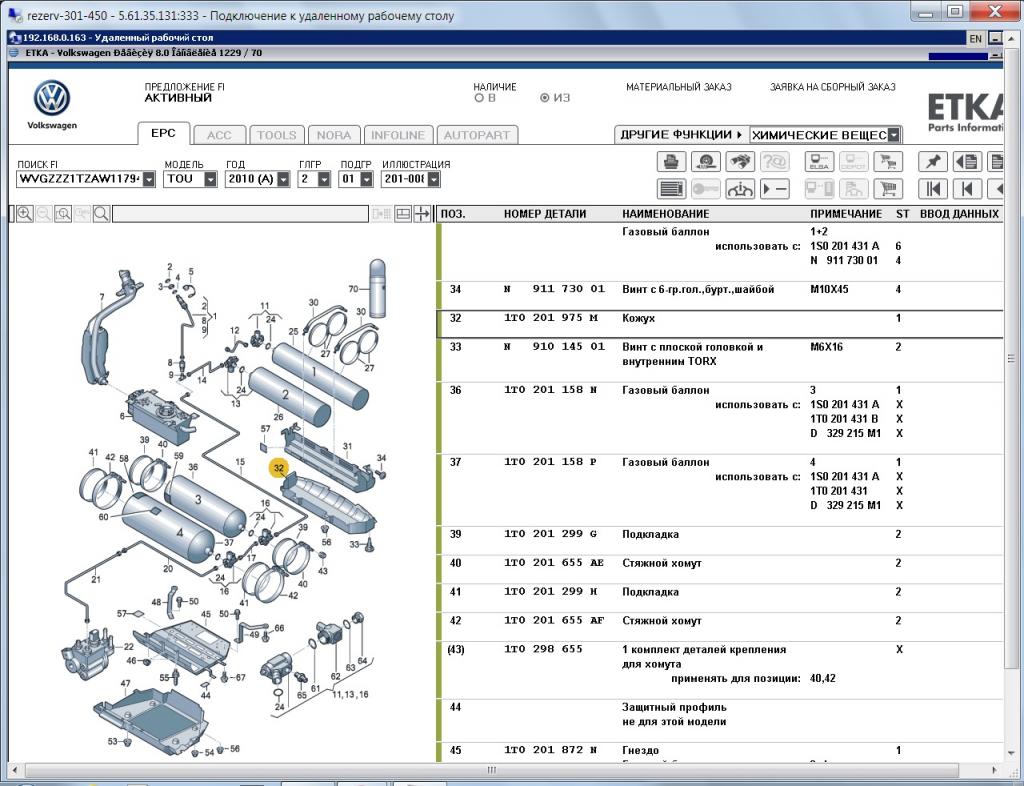The width and height of the screenshot is (1024, 786).
Task: Click the divider arrow icon beside the layout icon
Action: click(x=423, y=213)
